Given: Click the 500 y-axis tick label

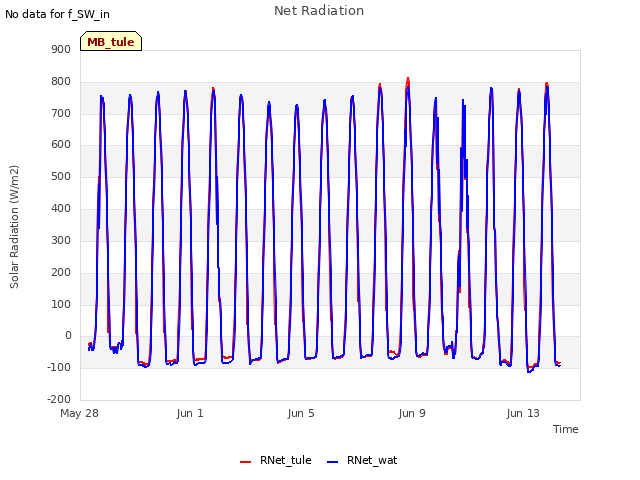Looking at the screenshot, I should point(61,176).
